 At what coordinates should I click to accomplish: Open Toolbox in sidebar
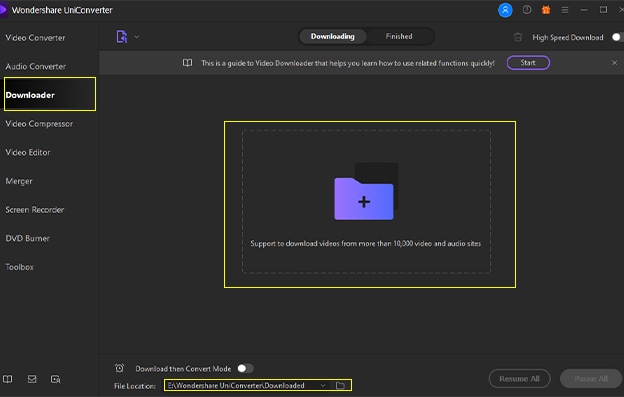[19, 267]
